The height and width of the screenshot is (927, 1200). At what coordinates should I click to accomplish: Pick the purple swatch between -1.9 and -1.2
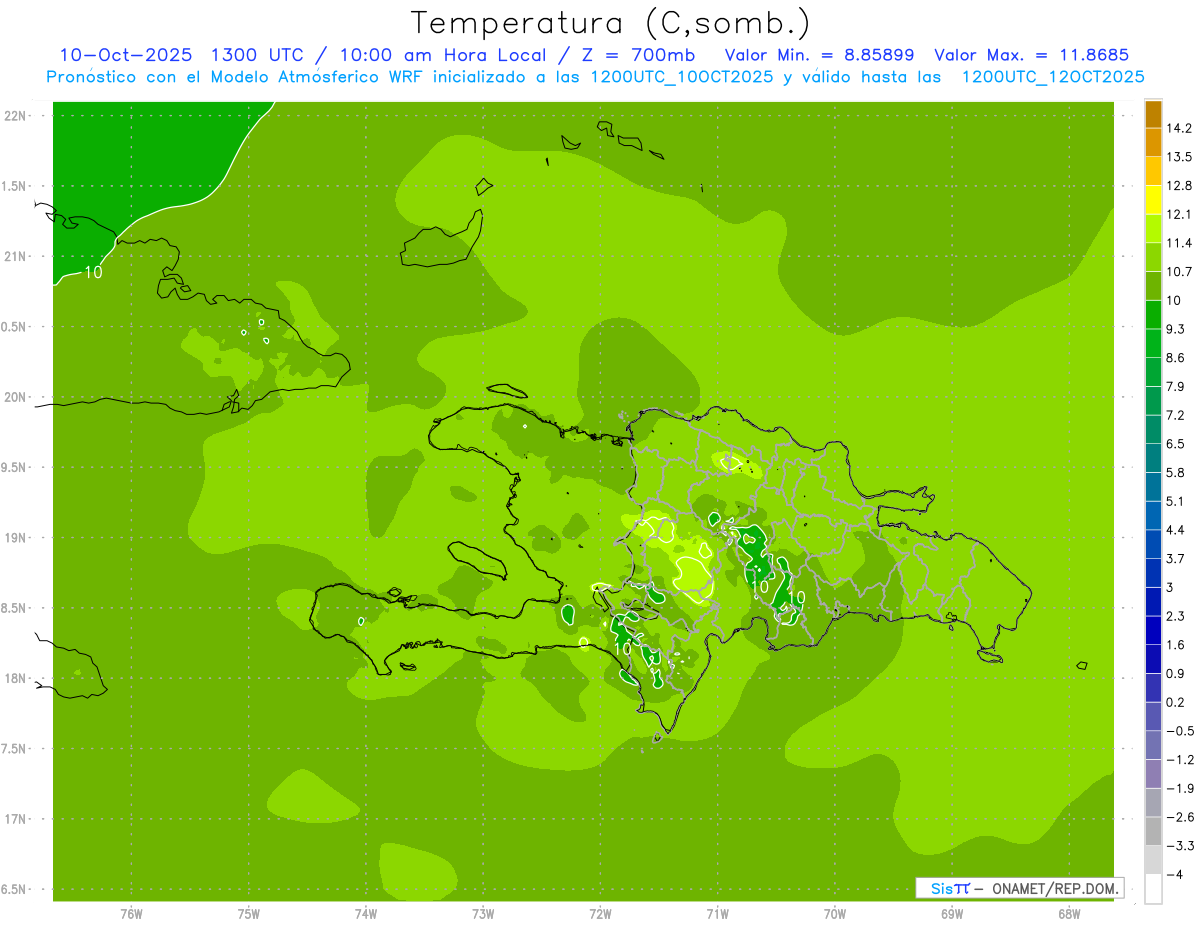pos(1153,774)
